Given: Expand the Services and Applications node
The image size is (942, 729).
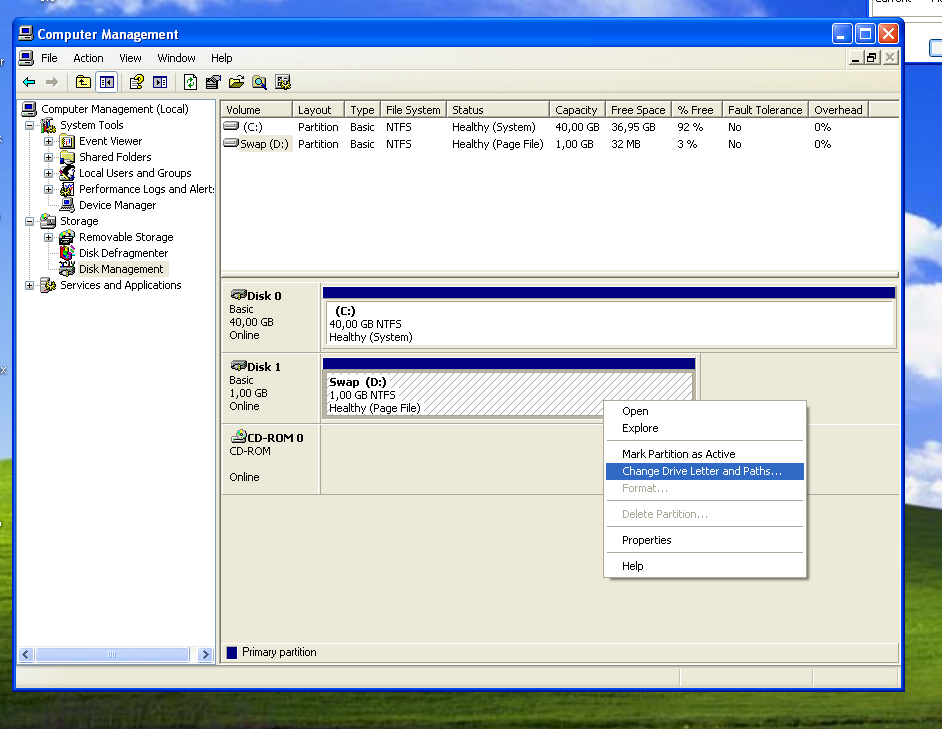Looking at the screenshot, I should click(x=29, y=285).
